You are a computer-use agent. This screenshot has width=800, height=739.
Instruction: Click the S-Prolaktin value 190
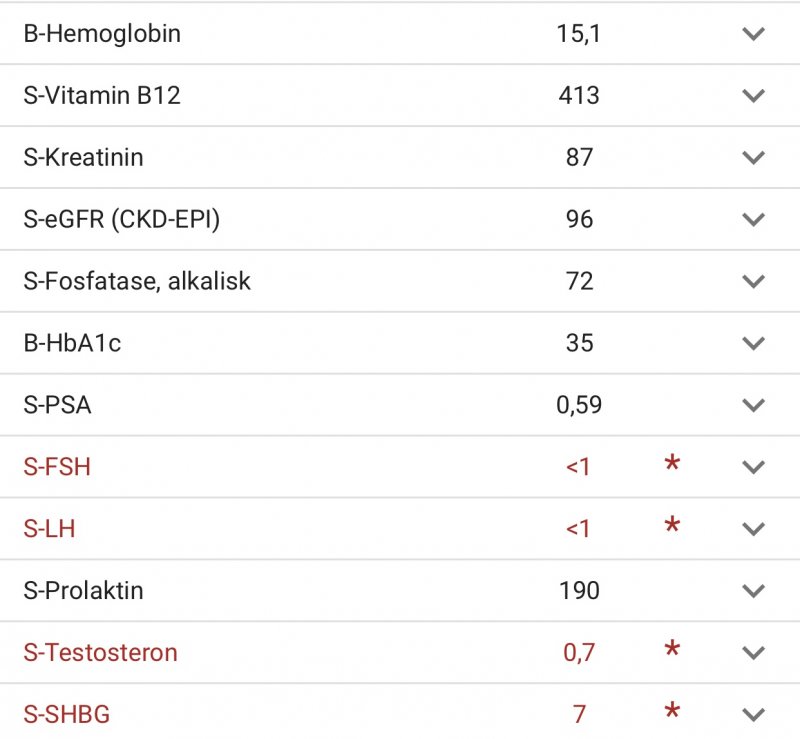(x=579, y=591)
